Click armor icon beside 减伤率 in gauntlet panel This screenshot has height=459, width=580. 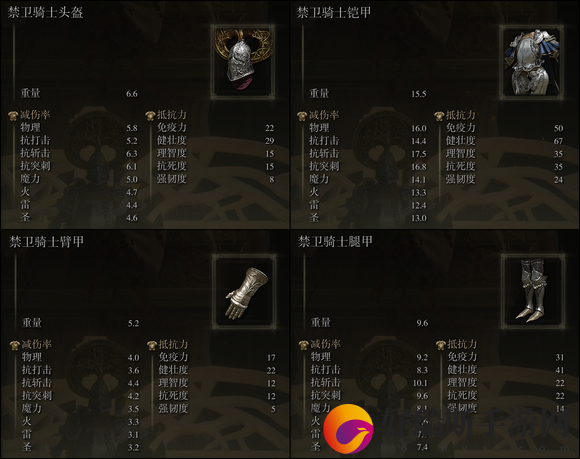(x=15, y=345)
